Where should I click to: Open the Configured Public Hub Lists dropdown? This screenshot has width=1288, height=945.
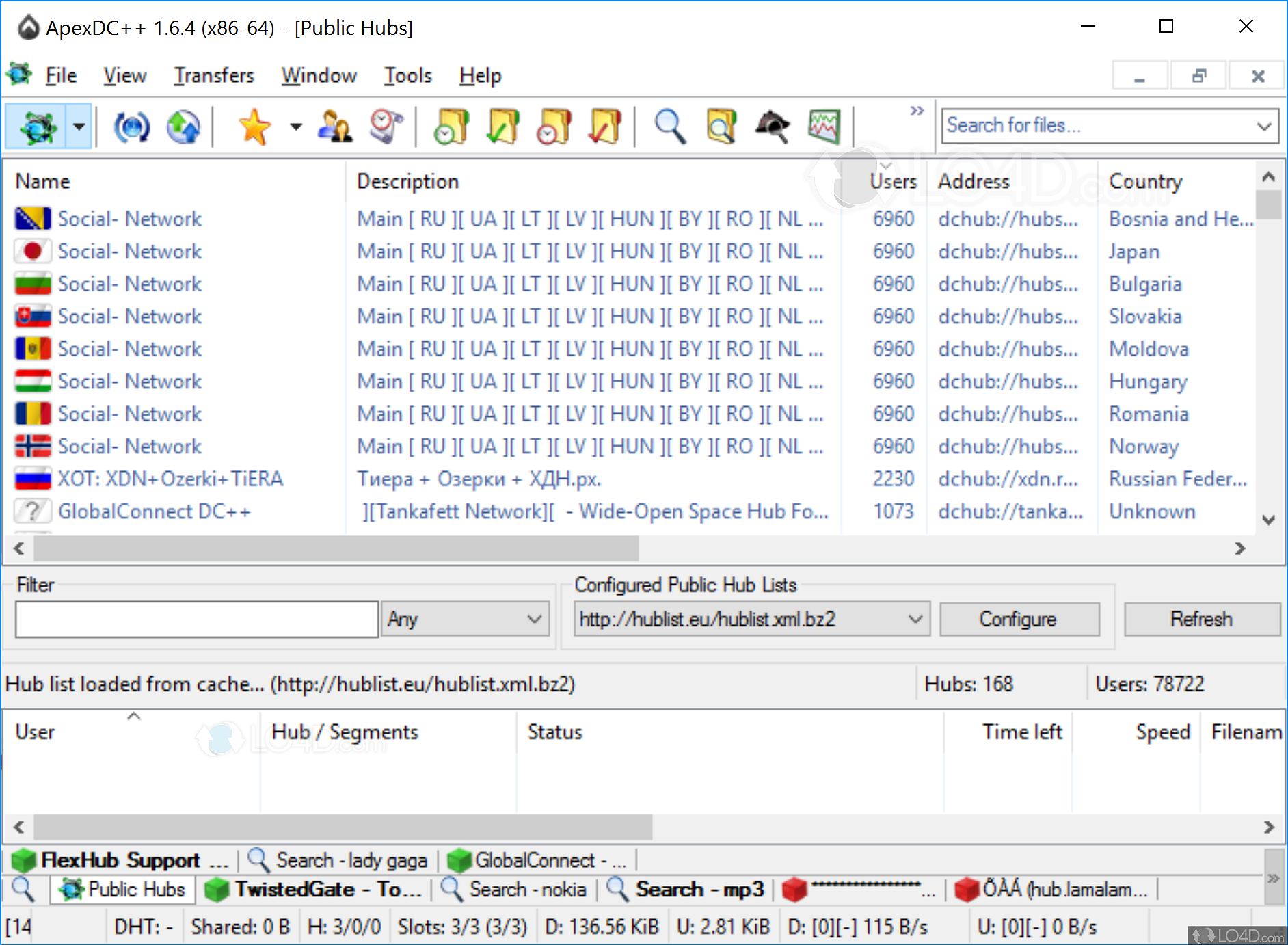point(752,619)
